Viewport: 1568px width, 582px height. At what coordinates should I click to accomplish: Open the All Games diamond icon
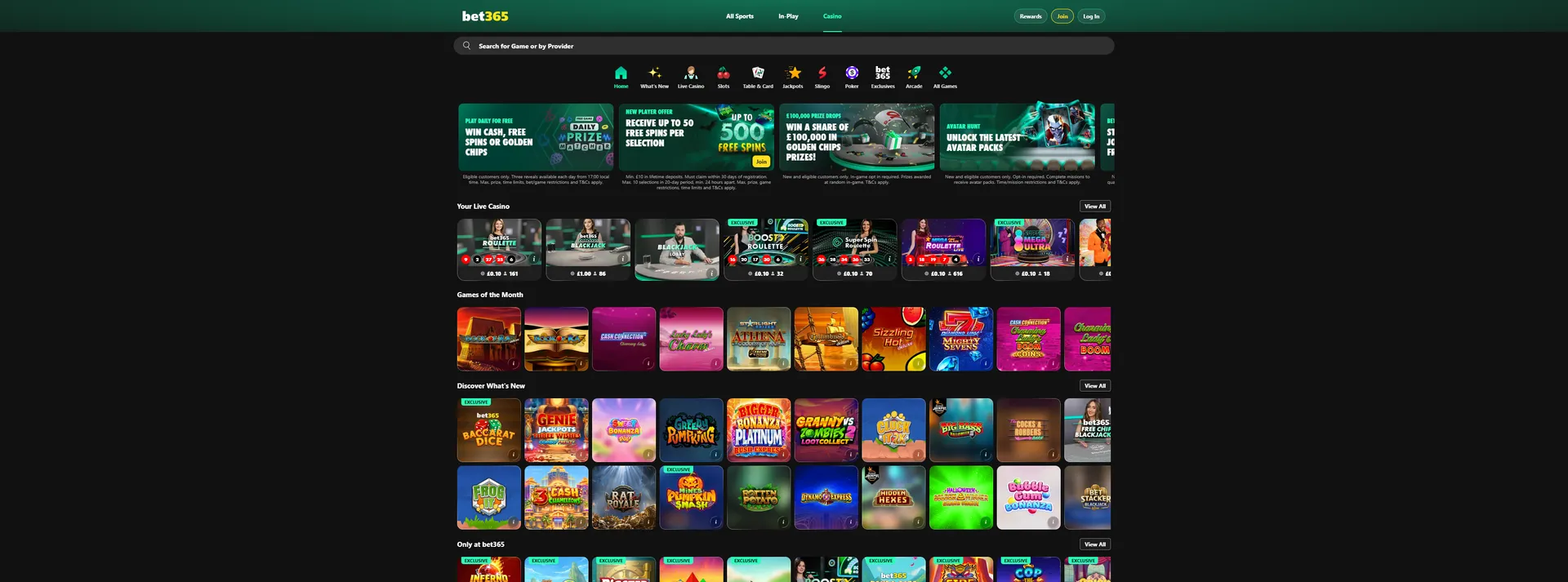[945, 73]
